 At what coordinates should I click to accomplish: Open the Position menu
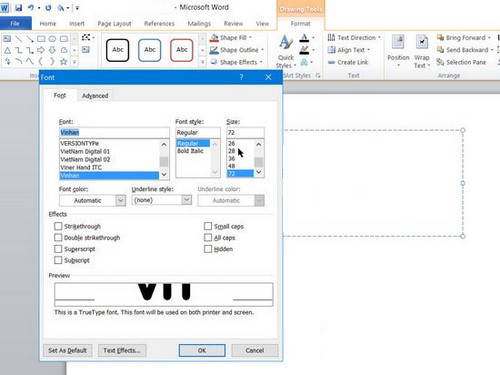pyautogui.click(x=398, y=51)
